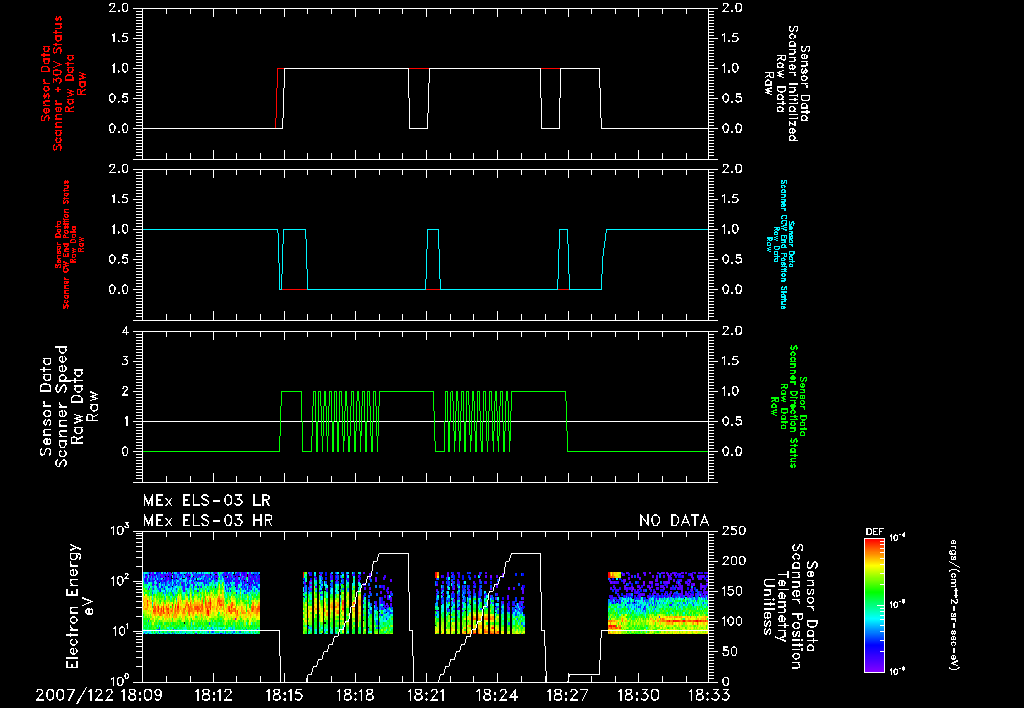Select the 50 tick on the scanner position axis
Image resolution: width=1024 pixels, height=708 pixels.
pyautogui.click(x=729, y=652)
